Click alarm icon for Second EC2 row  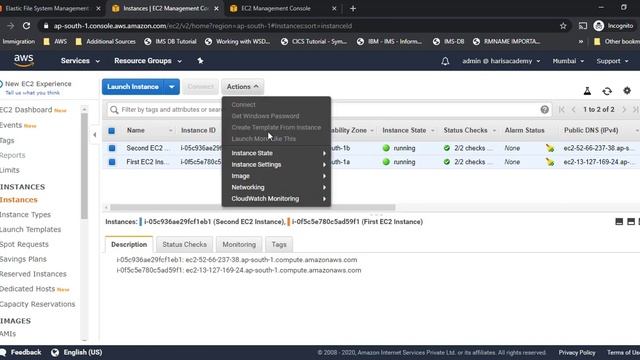[550, 148]
